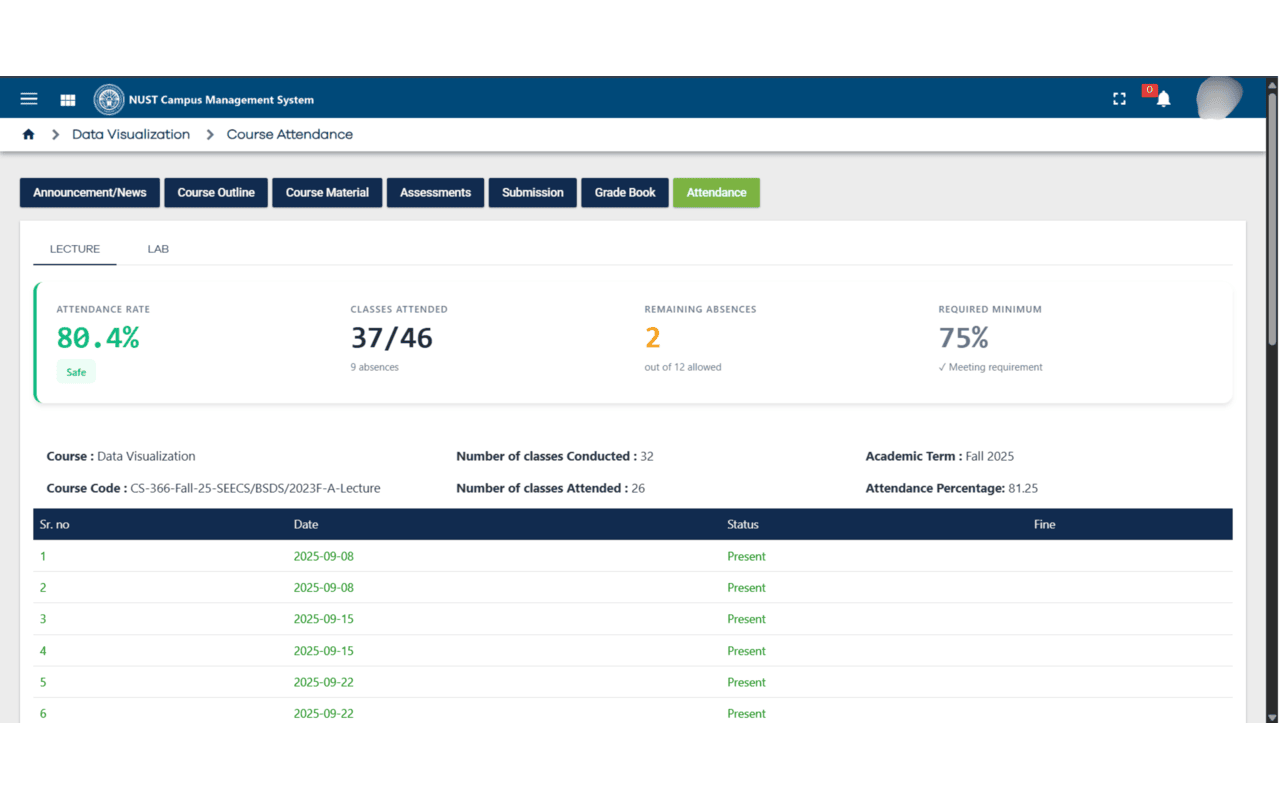
Task: Open the Course Outline tab
Action: 216,193
